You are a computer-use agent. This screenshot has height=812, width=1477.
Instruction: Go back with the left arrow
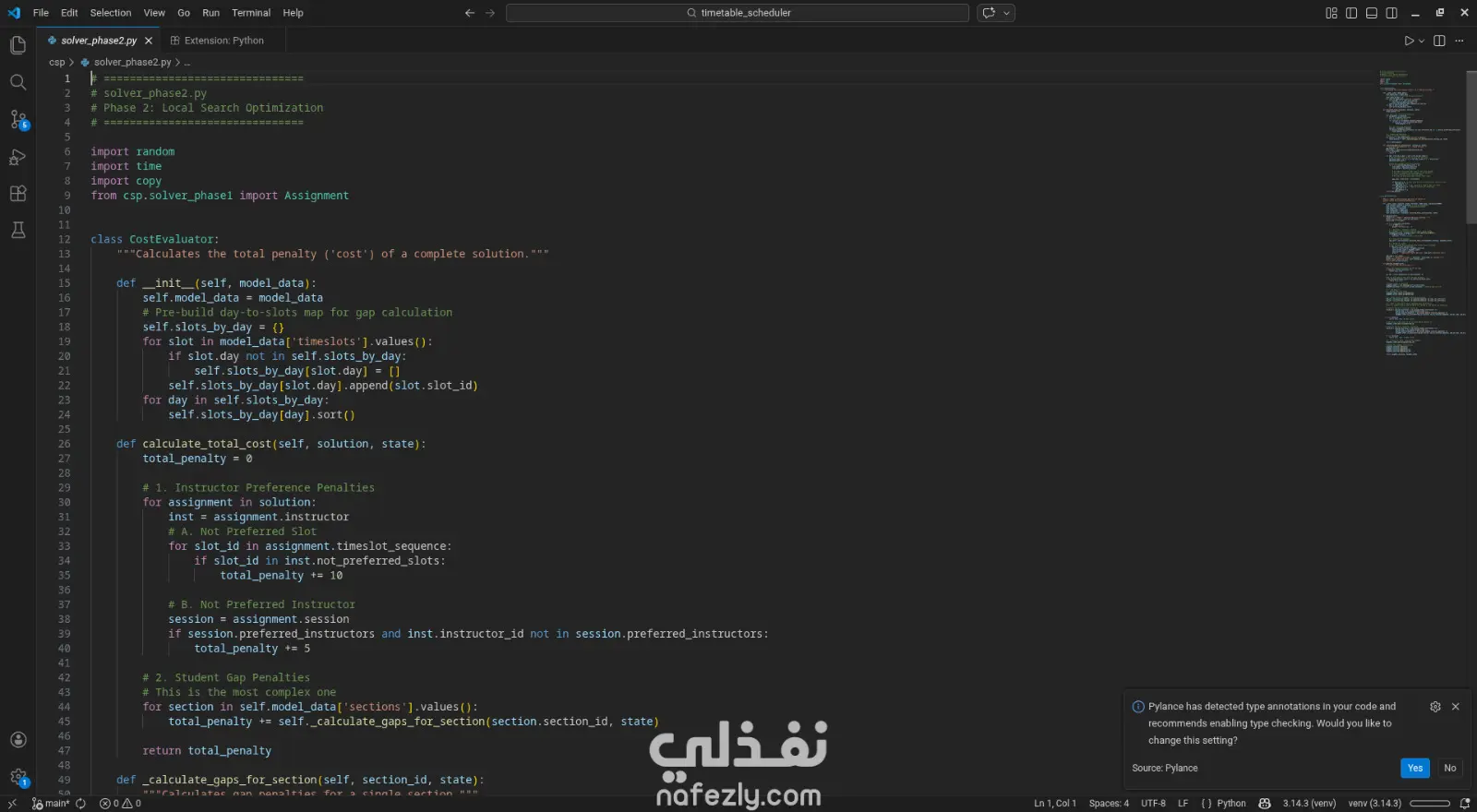pyautogui.click(x=470, y=13)
